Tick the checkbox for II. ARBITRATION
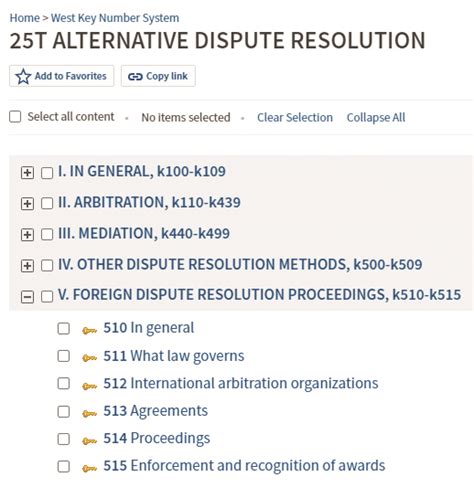Screen dimensions: 474x498 point(47,203)
